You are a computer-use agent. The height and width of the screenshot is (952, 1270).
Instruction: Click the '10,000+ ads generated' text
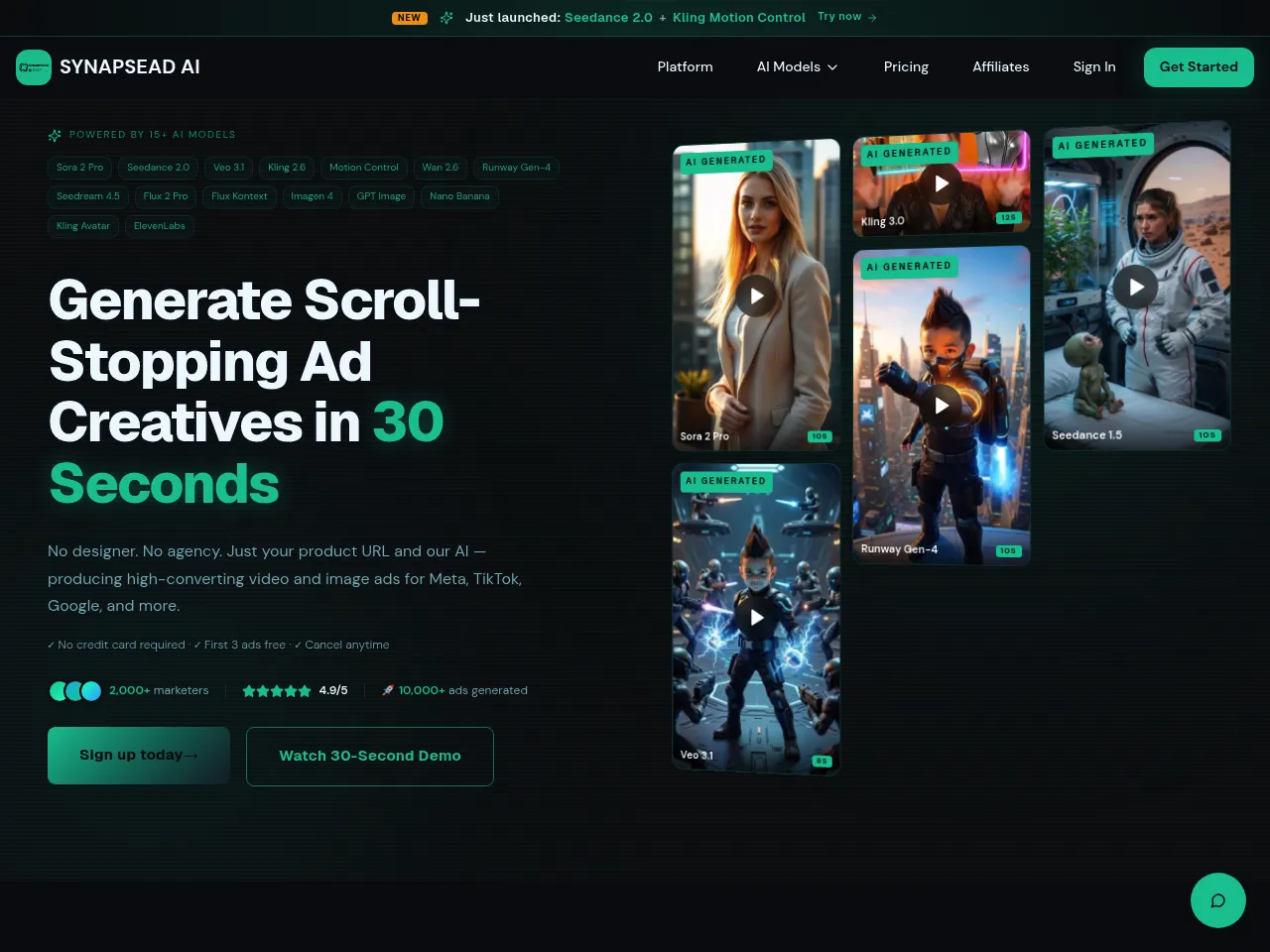pyautogui.click(x=463, y=691)
